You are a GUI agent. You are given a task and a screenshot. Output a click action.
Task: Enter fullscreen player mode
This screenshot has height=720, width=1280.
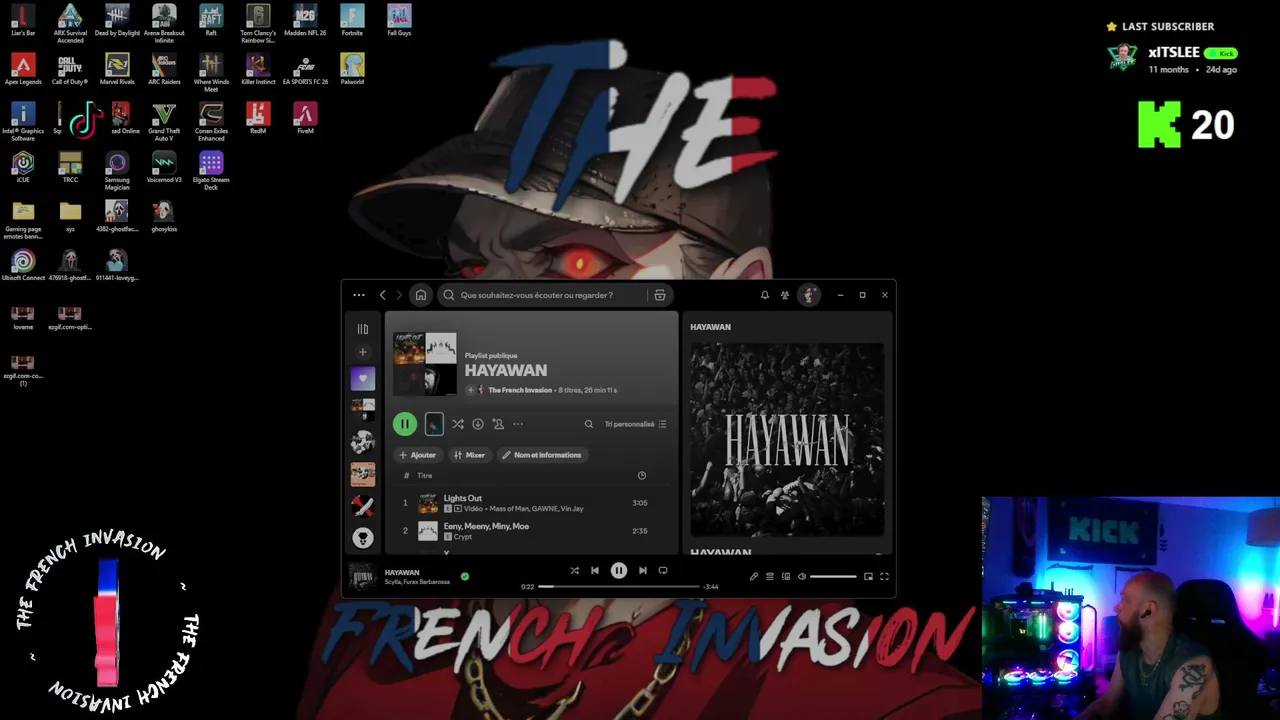884,576
